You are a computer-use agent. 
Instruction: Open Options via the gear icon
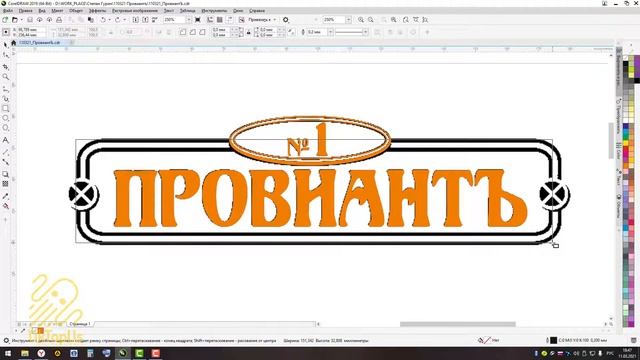click(x=286, y=20)
